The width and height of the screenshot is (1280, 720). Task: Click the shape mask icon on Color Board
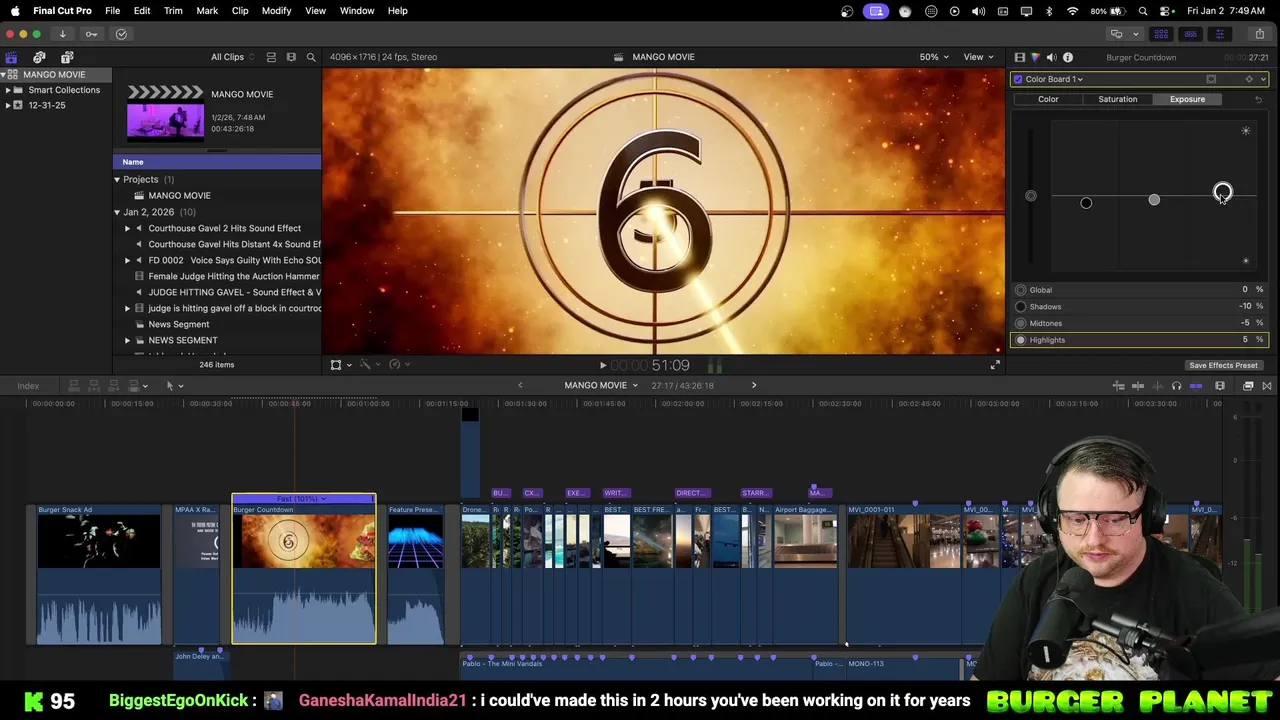coord(1211,79)
